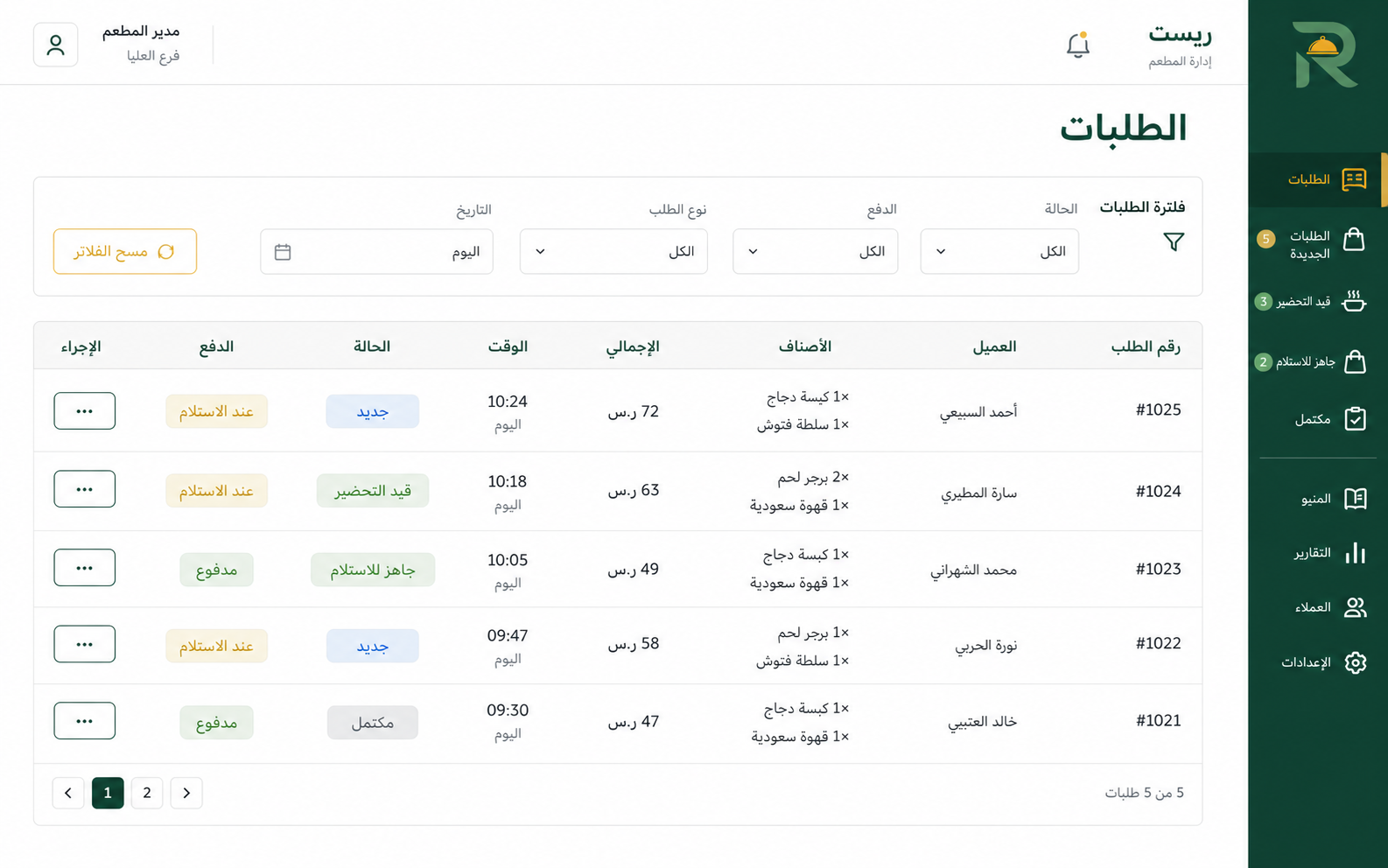Click قيد التحضير status badge of #1024
Screen dimensions: 1388x868
click(x=373, y=491)
